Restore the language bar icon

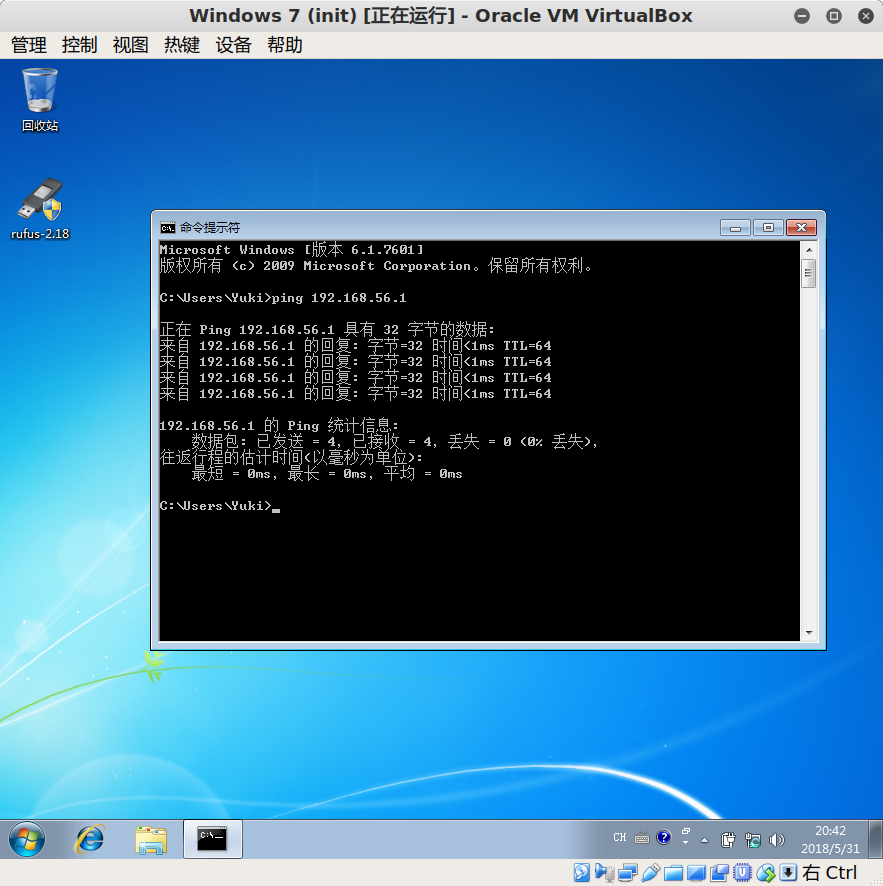[686, 832]
